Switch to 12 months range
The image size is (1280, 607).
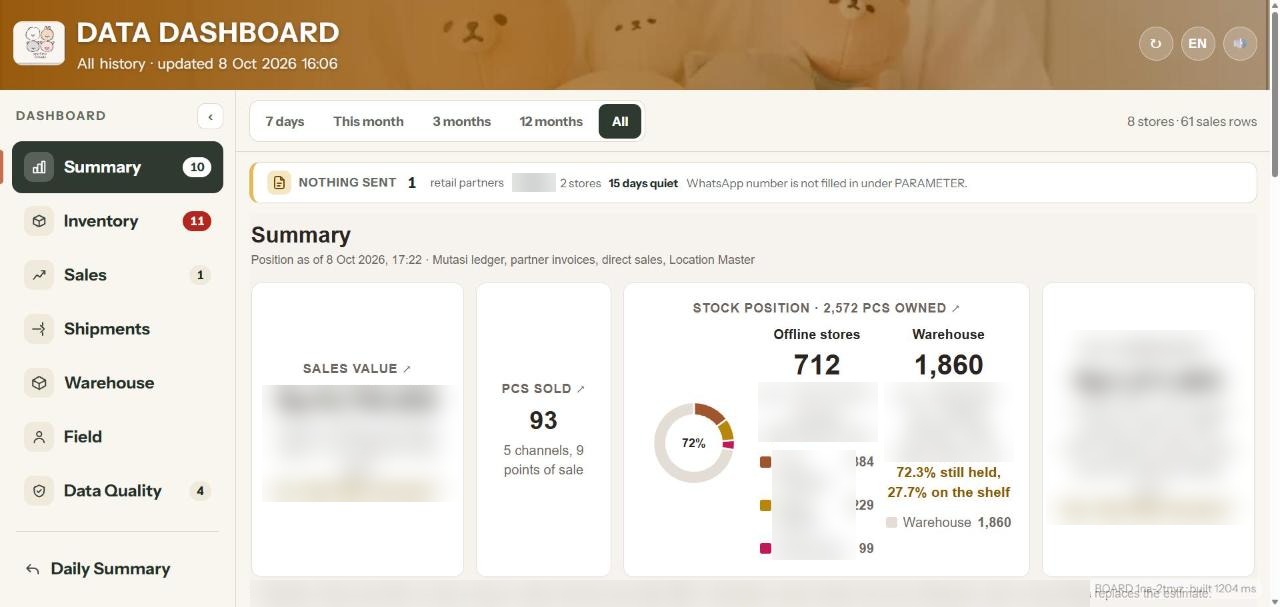(551, 121)
